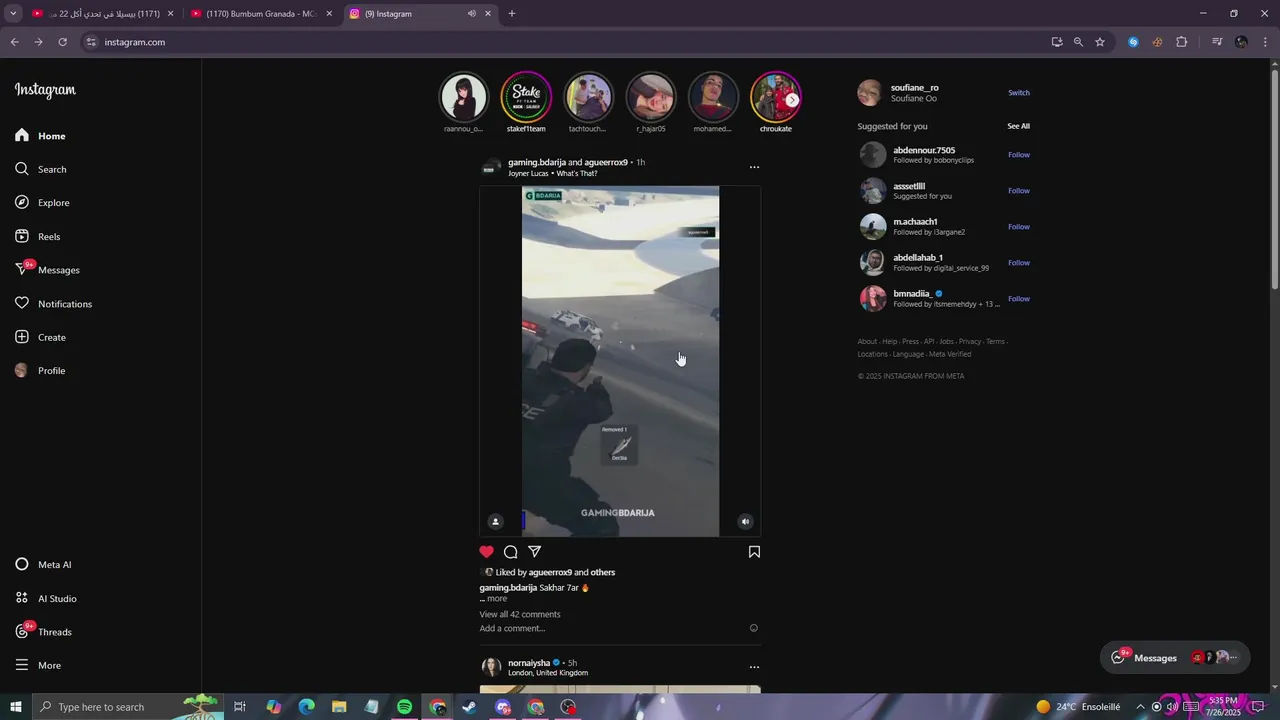The width and height of the screenshot is (1280, 720).
Task: Open Messages in the left sidebar
Action: click(47, 270)
